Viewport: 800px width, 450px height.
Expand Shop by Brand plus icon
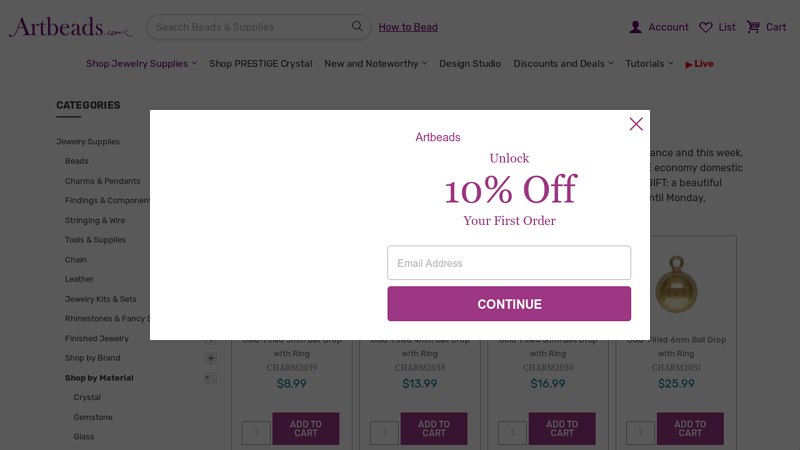tap(210, 358)
